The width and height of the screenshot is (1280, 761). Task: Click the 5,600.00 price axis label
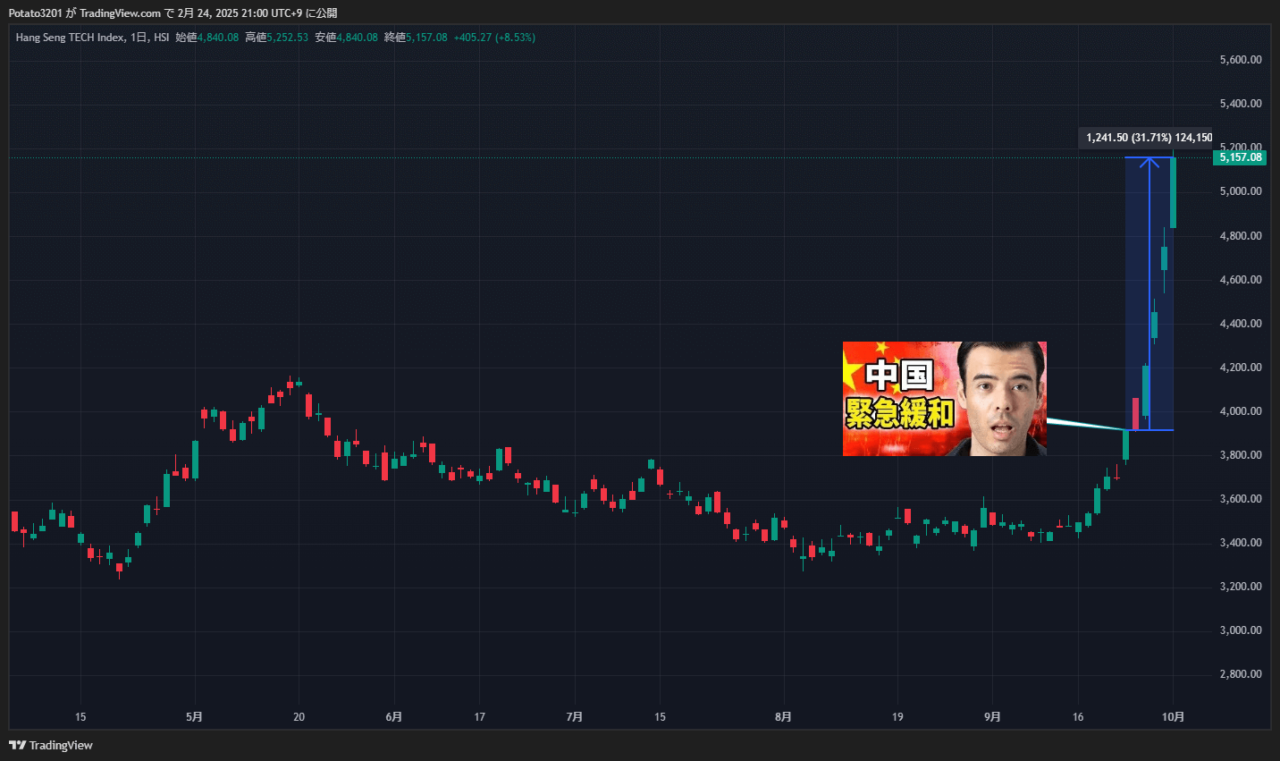click(1240, 60)
